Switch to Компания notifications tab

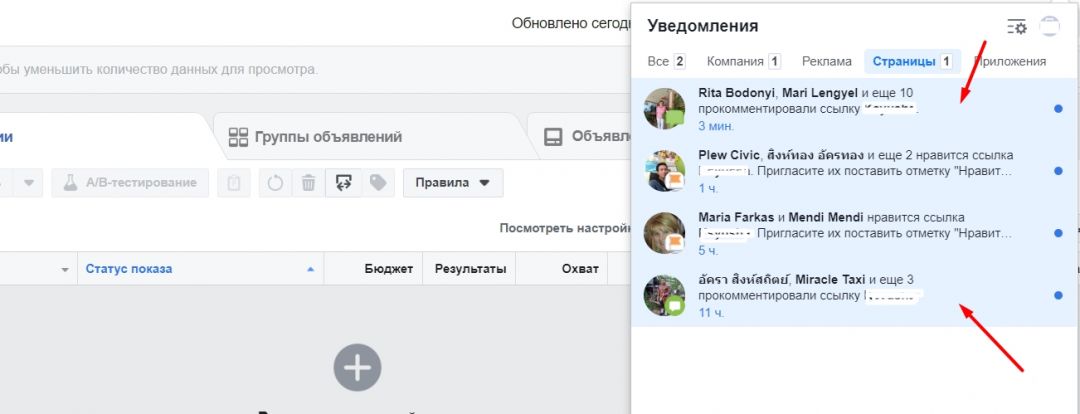743,61
